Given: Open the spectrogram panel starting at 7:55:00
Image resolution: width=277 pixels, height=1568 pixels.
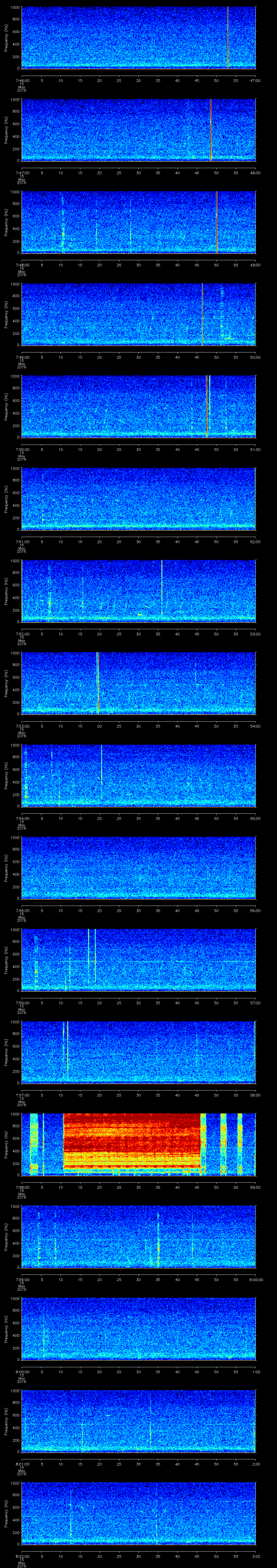Looking at the screenshot, I should click(138, 868).
